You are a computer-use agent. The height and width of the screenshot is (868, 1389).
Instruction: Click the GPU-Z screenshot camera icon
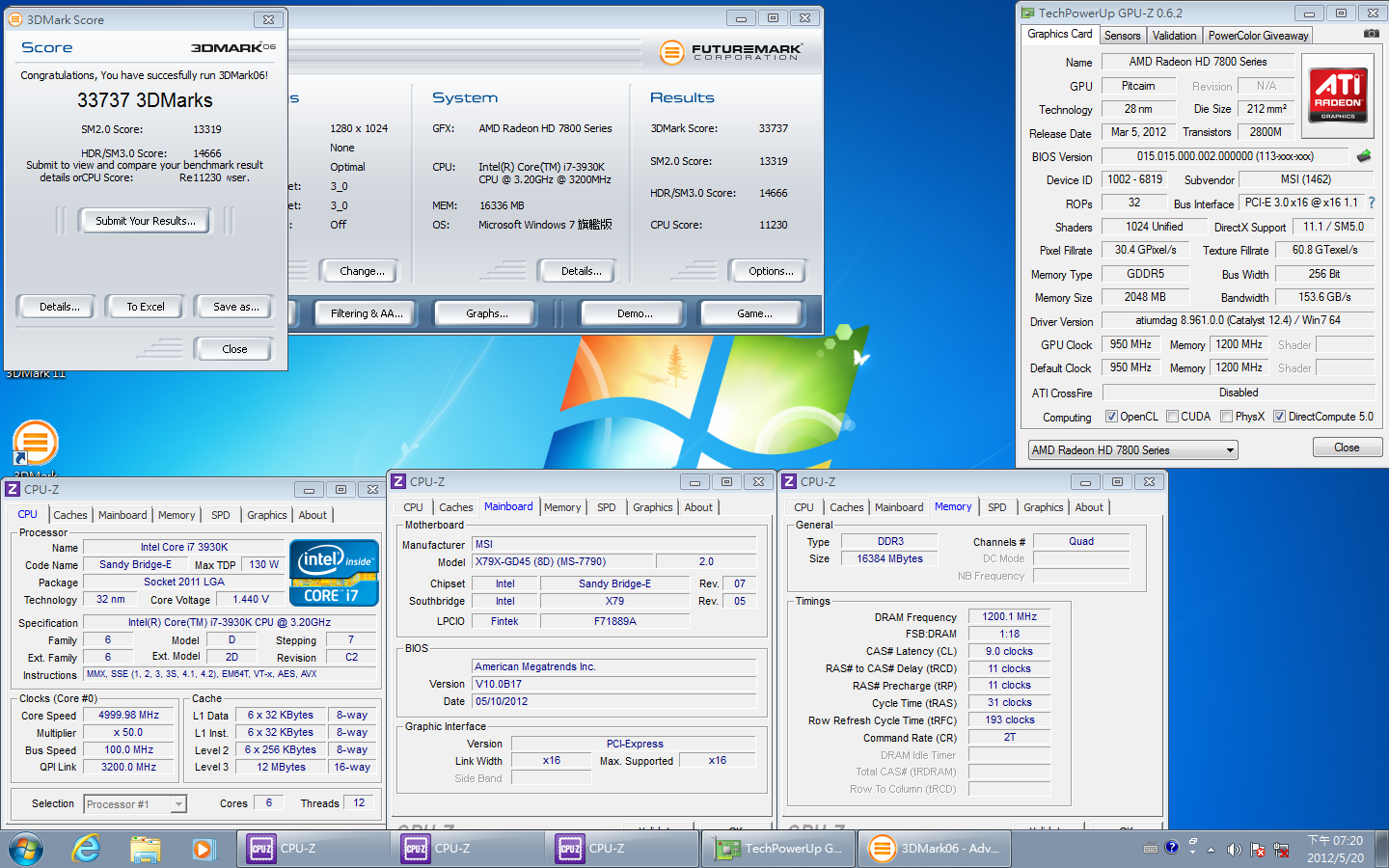[1371, 34]
